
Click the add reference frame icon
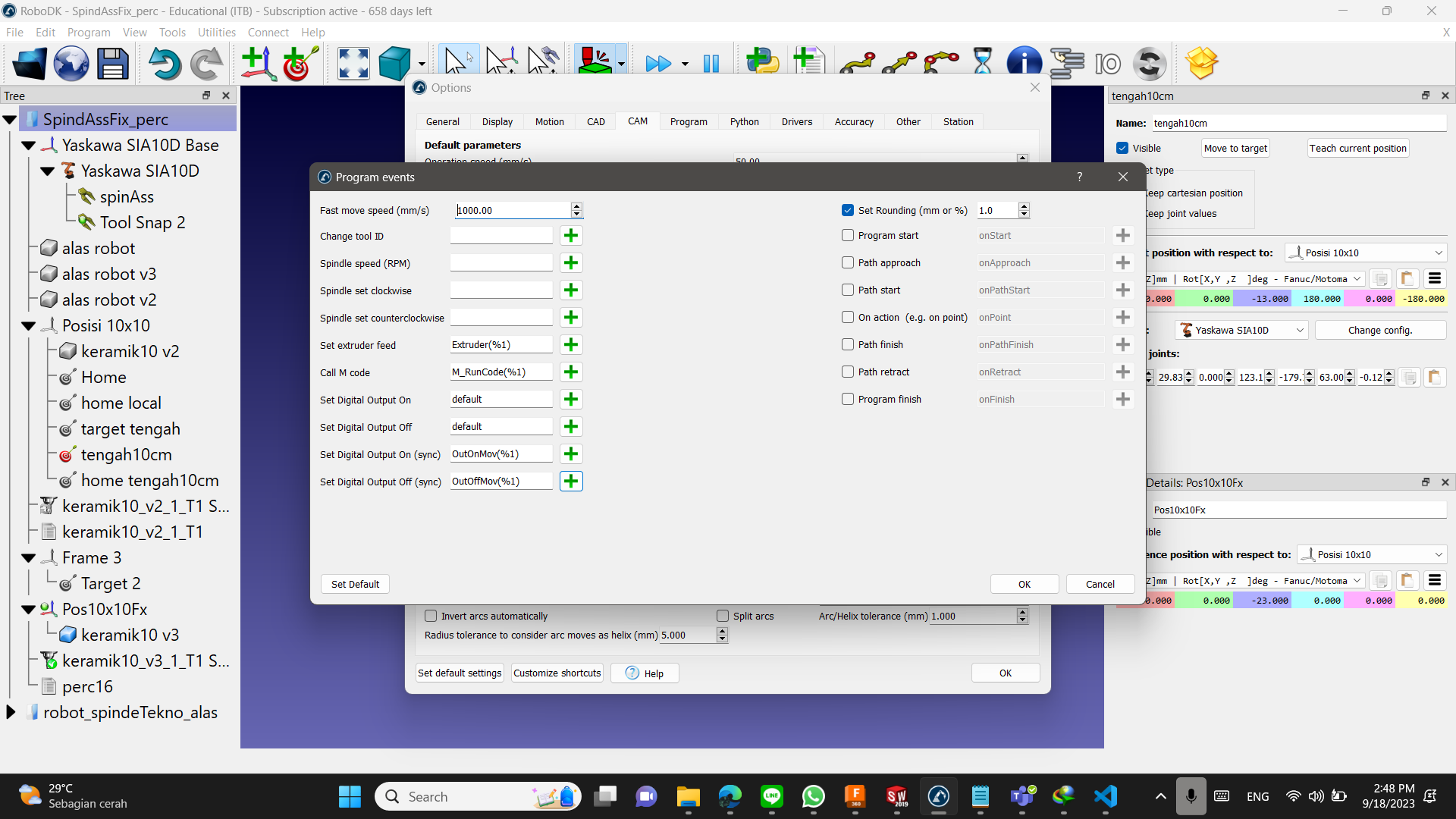coord(258,64)
